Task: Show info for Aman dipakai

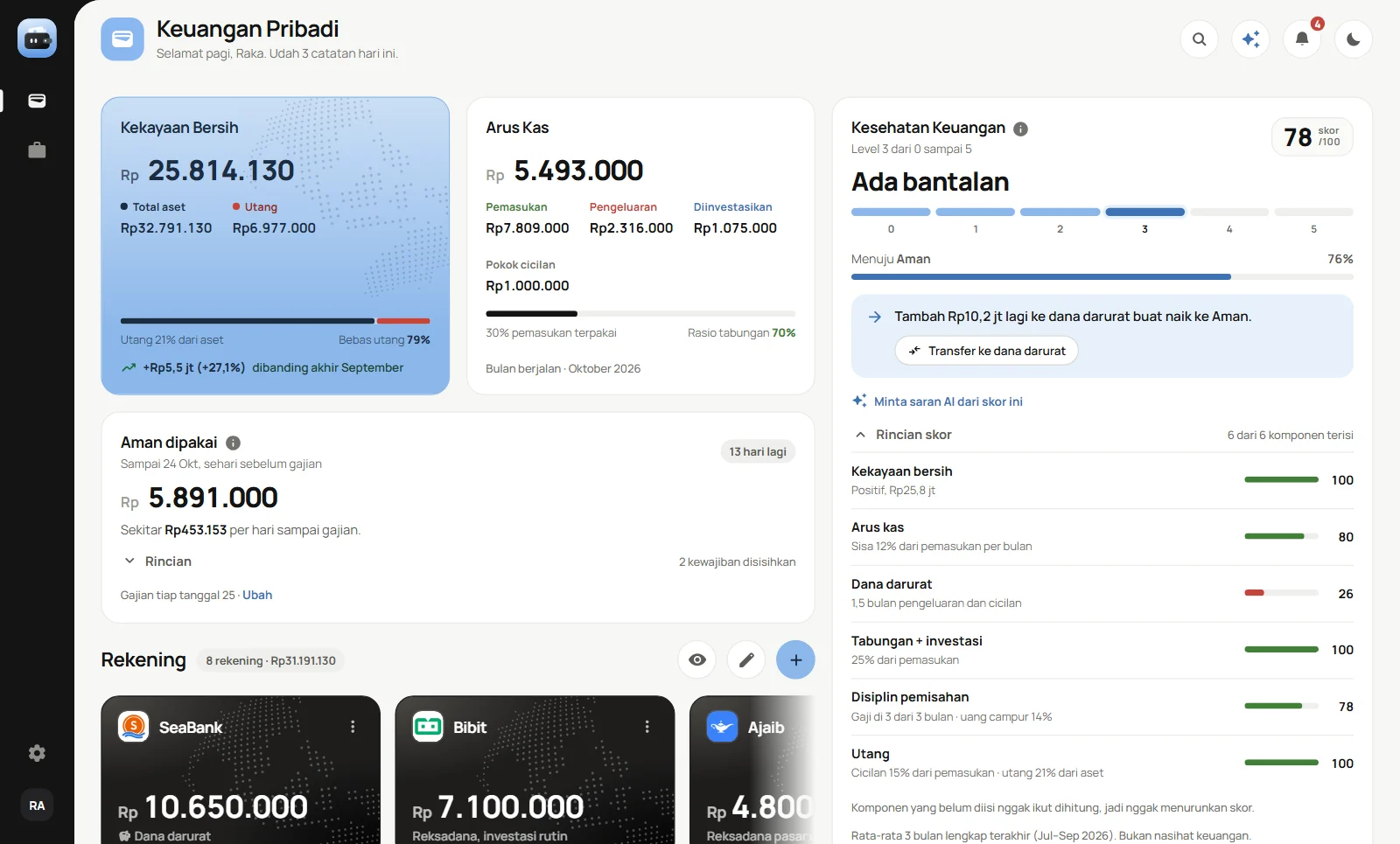Action: click(x=233, y=443)
